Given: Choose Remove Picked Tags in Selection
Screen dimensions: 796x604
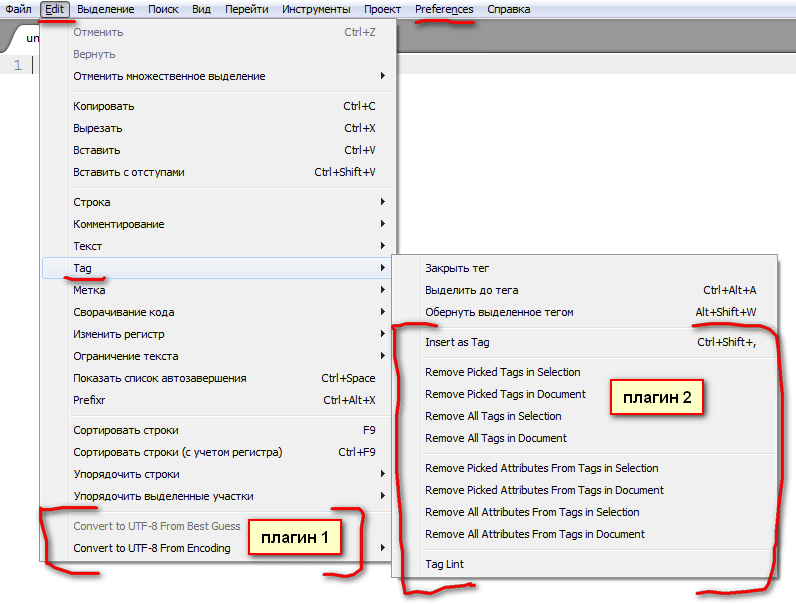Looking at the screenshot, I should [585, 372].
